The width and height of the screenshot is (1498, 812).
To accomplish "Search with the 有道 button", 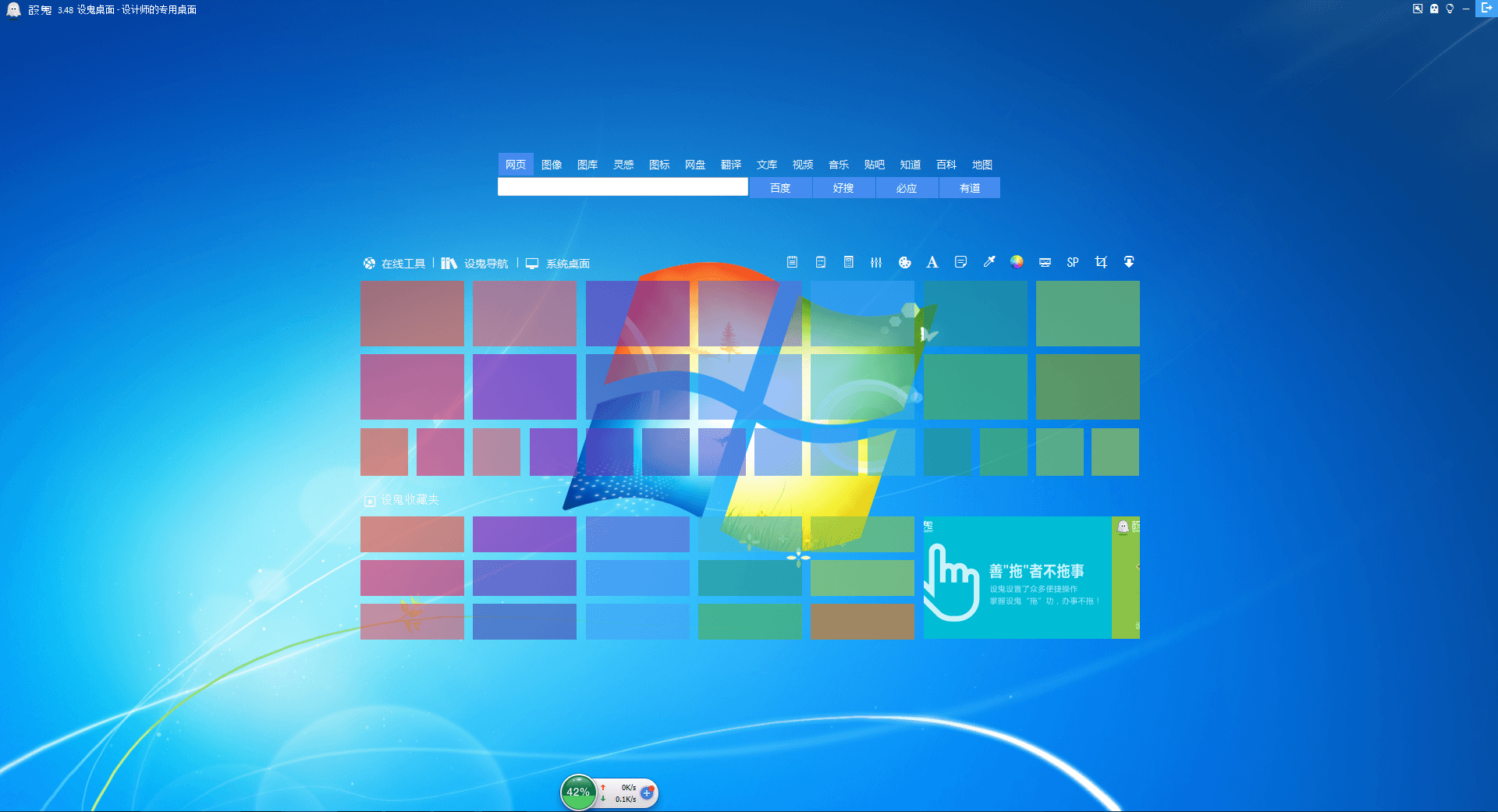I will (970, 188).
